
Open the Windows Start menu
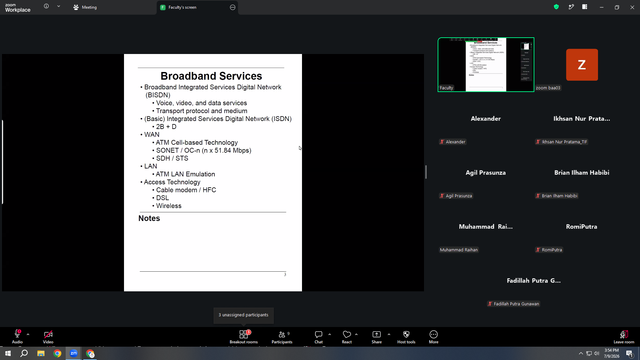pos(8,353)
